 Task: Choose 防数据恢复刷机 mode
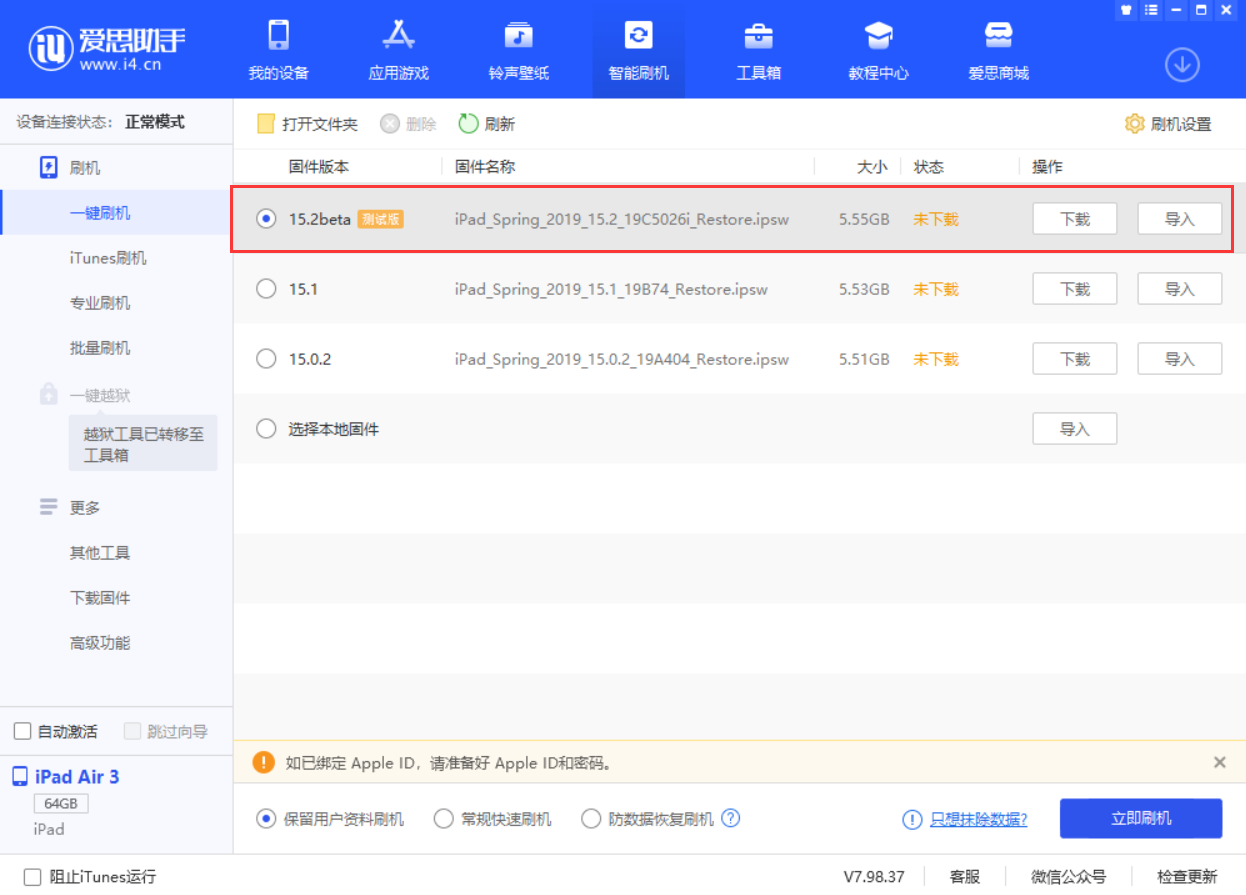[592, 819]
